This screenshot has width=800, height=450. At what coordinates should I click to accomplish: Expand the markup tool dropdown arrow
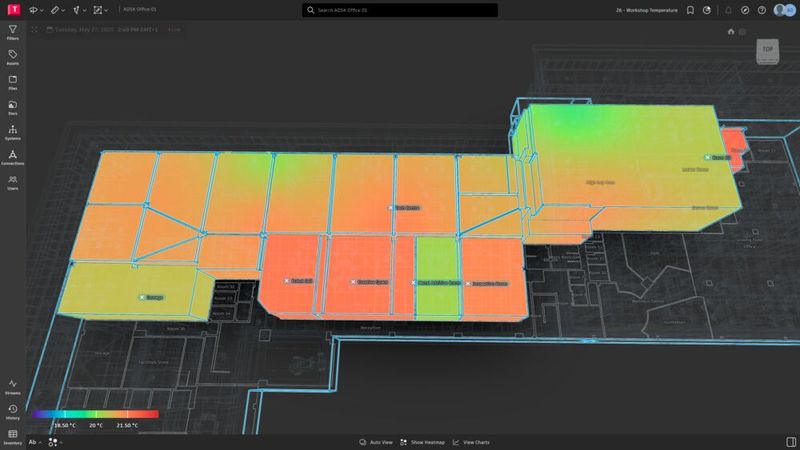[x=106, y=10]
